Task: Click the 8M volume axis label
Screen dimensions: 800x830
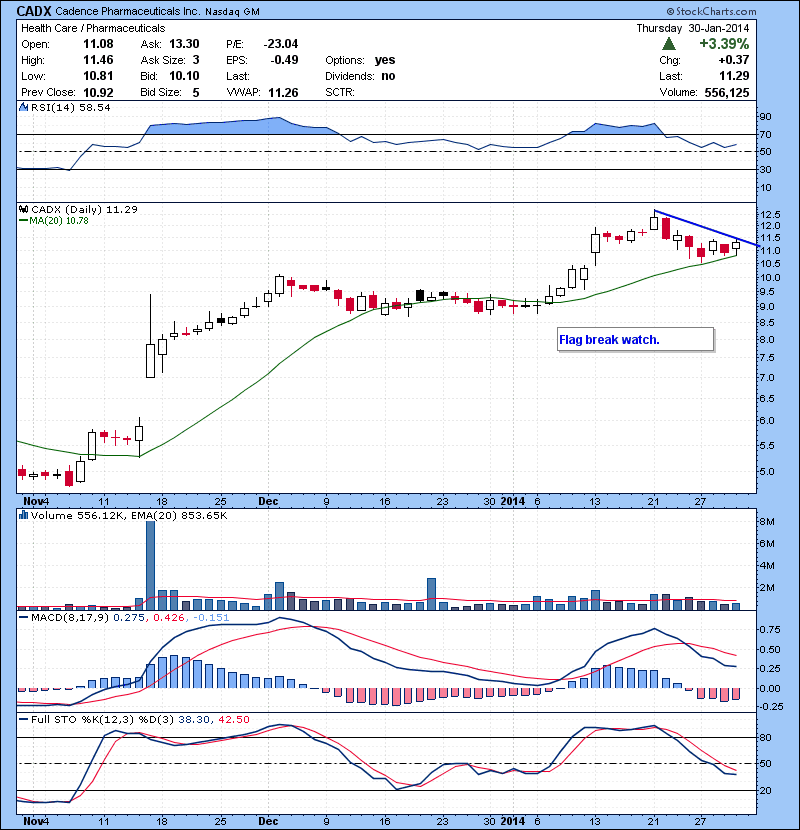Action: click(x=767, y=521)
